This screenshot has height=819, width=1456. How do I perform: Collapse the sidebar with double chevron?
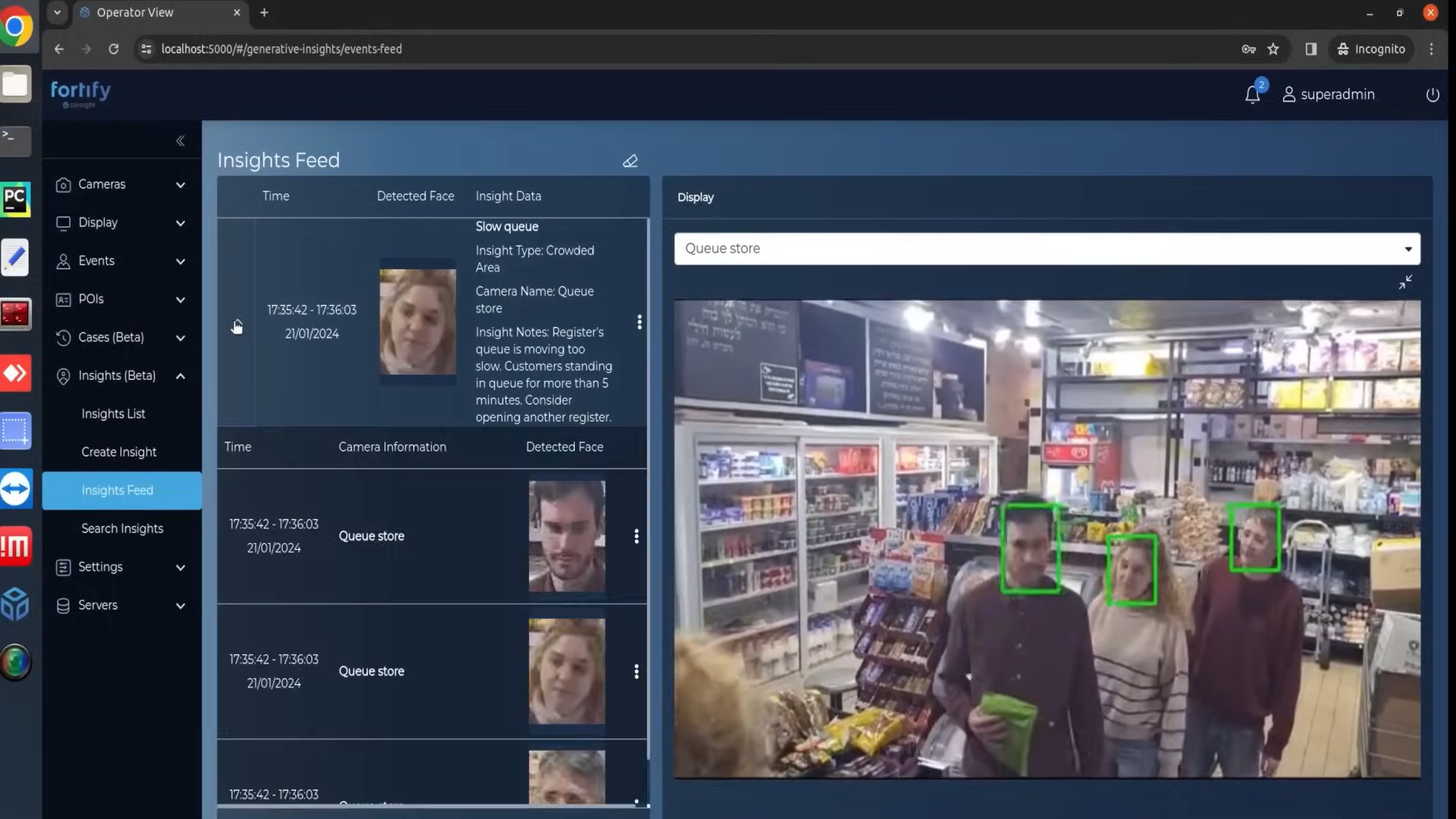click(180, 140)
